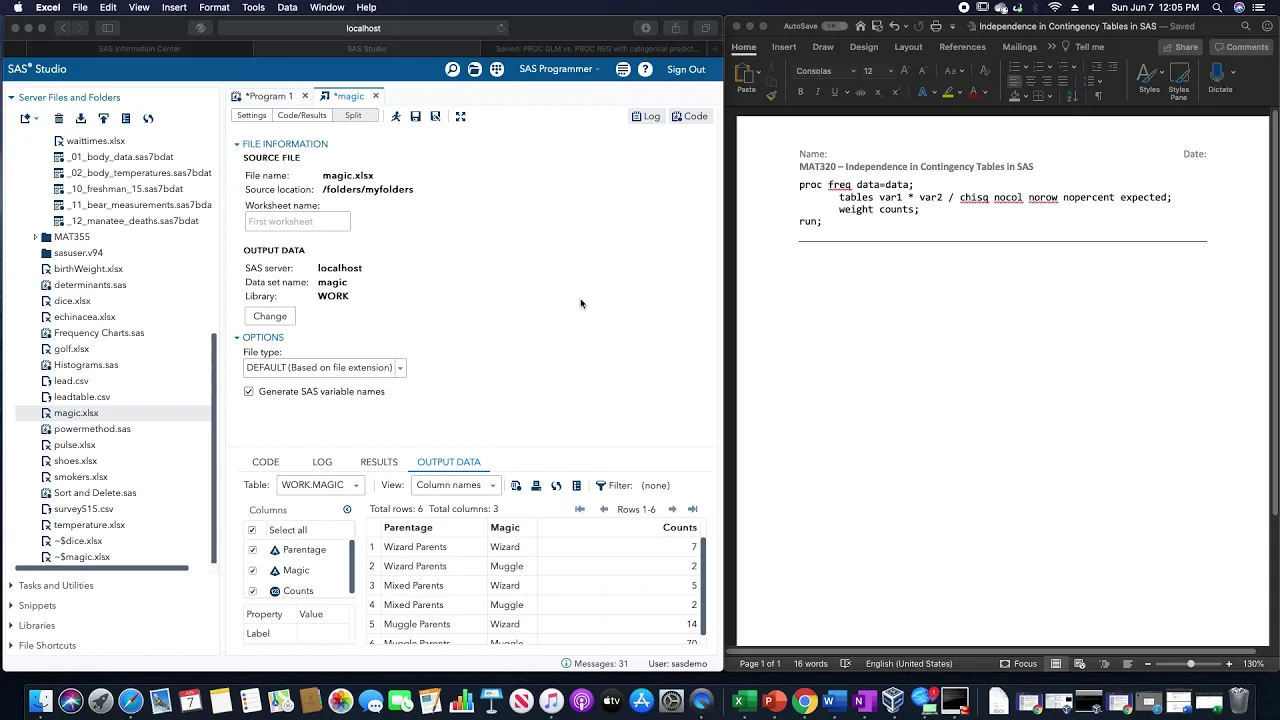Toggle the Generate SAS variable names checkbox

click(x=249, y=391)
